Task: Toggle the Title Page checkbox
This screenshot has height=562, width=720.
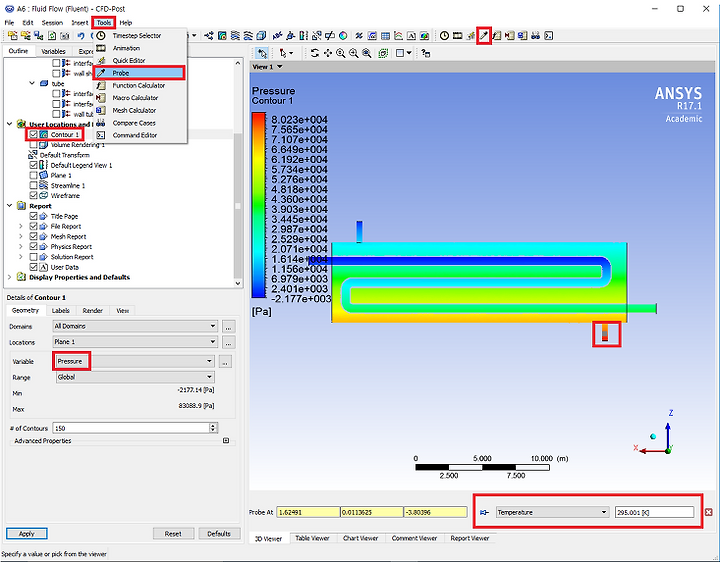Action: (x=33, y=216)
